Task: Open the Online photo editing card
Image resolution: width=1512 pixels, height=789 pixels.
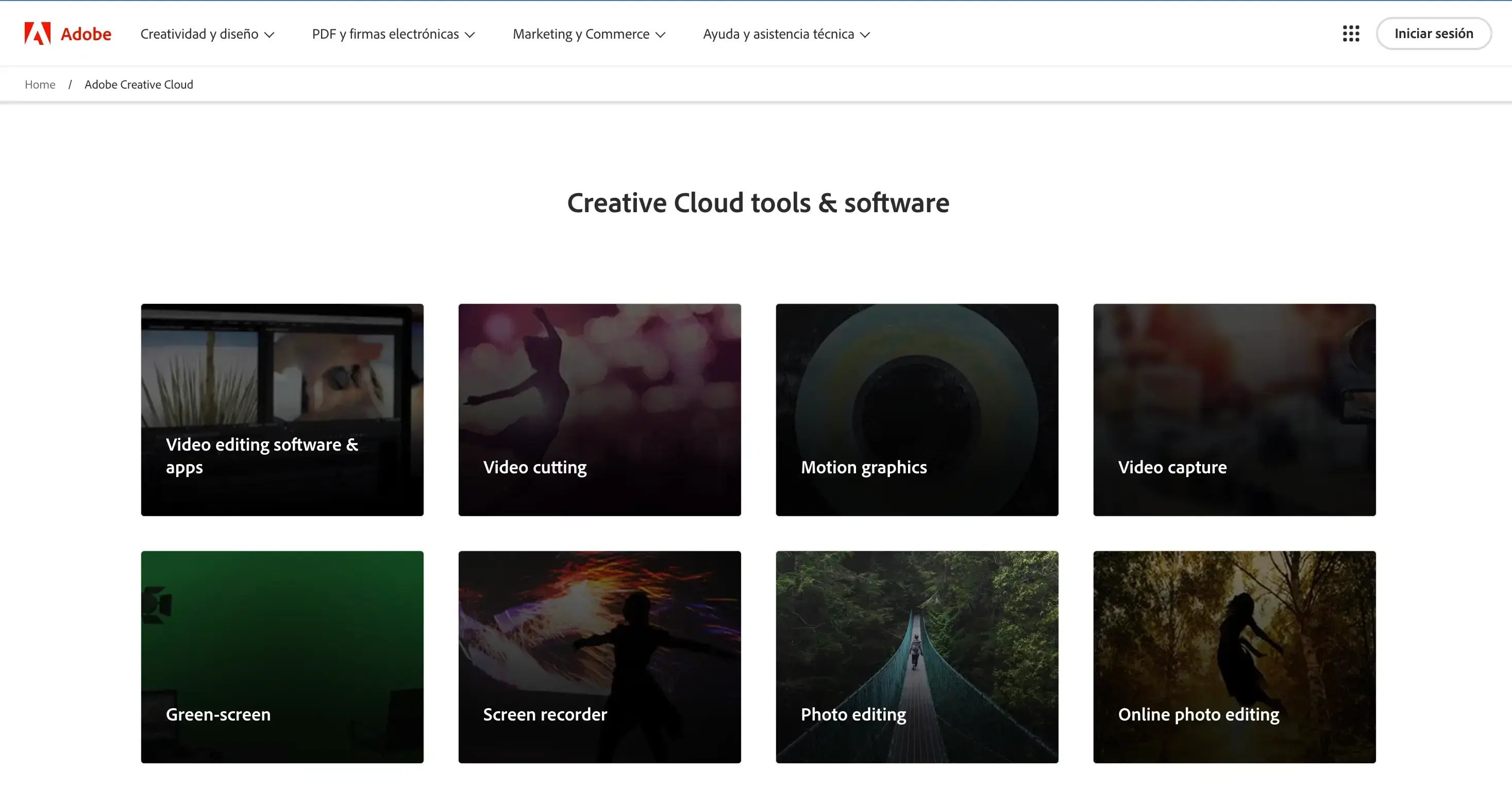Action: (x=1234, y=657)
